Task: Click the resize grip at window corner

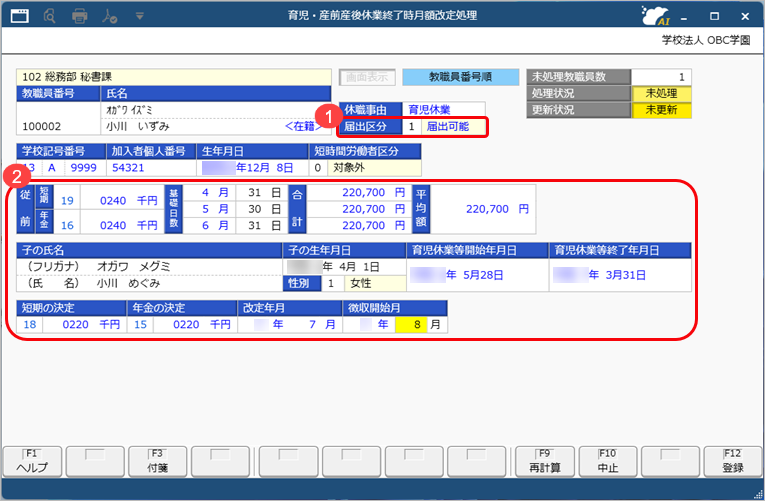Action: (758, 494)
